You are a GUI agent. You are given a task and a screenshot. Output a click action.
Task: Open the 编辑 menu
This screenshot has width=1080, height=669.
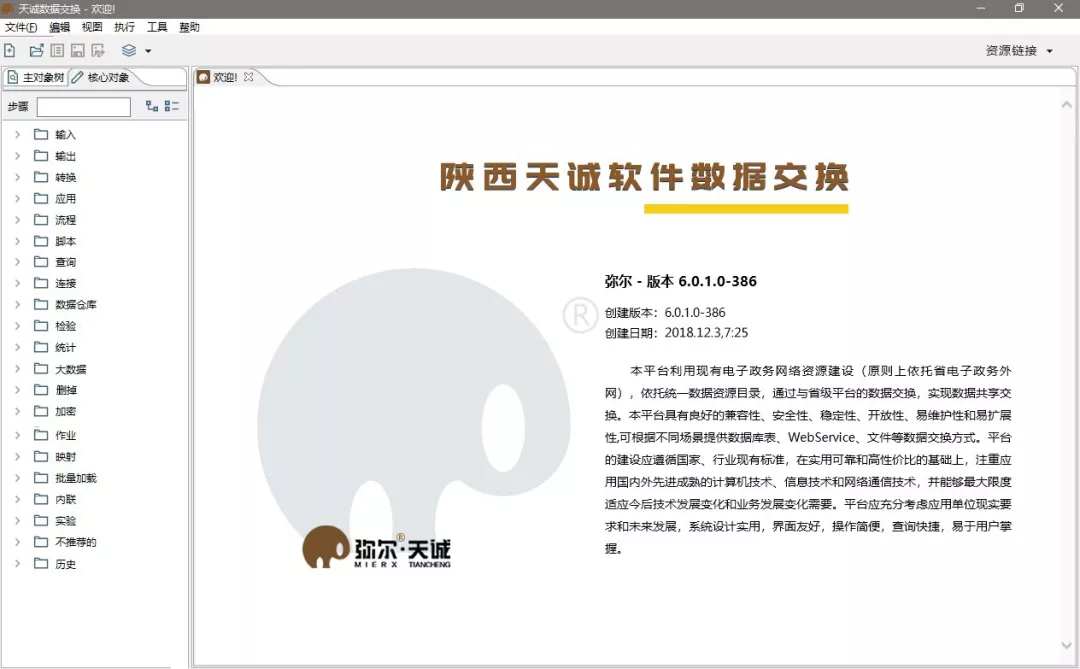pyautogui.click(x=59, y=27)
